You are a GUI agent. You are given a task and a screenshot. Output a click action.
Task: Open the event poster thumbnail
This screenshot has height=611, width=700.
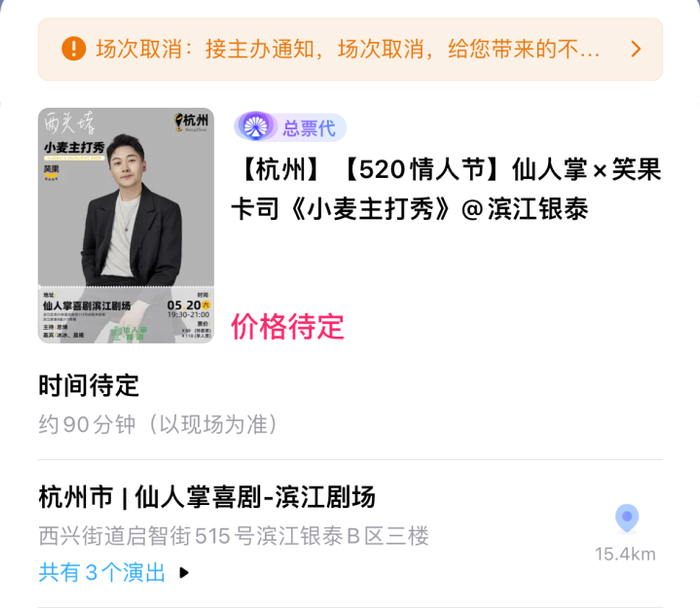tap(126, 225)
